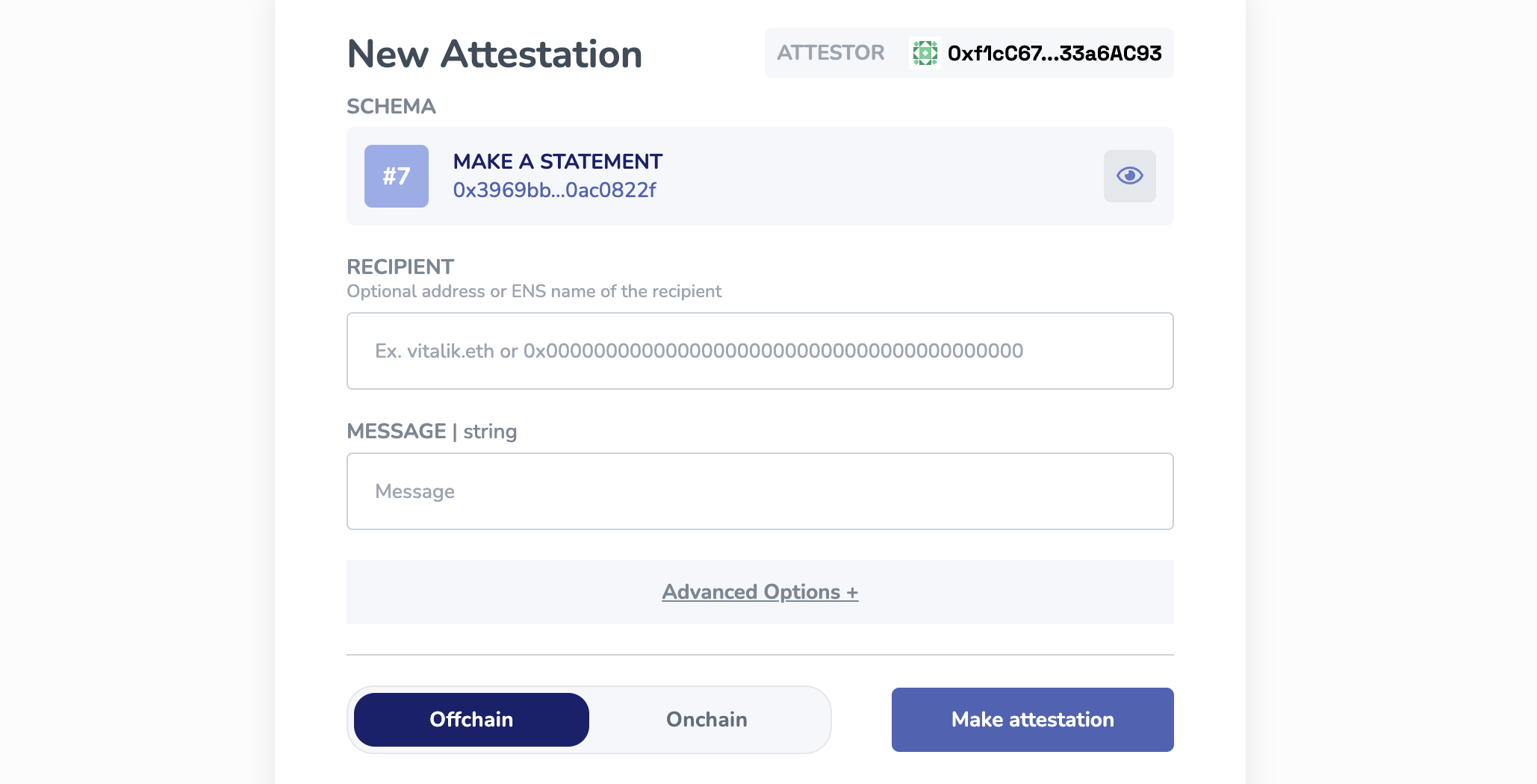Click into the Message text field
Viewport: 1537px width, 784px height.
[x=760, y=491]
